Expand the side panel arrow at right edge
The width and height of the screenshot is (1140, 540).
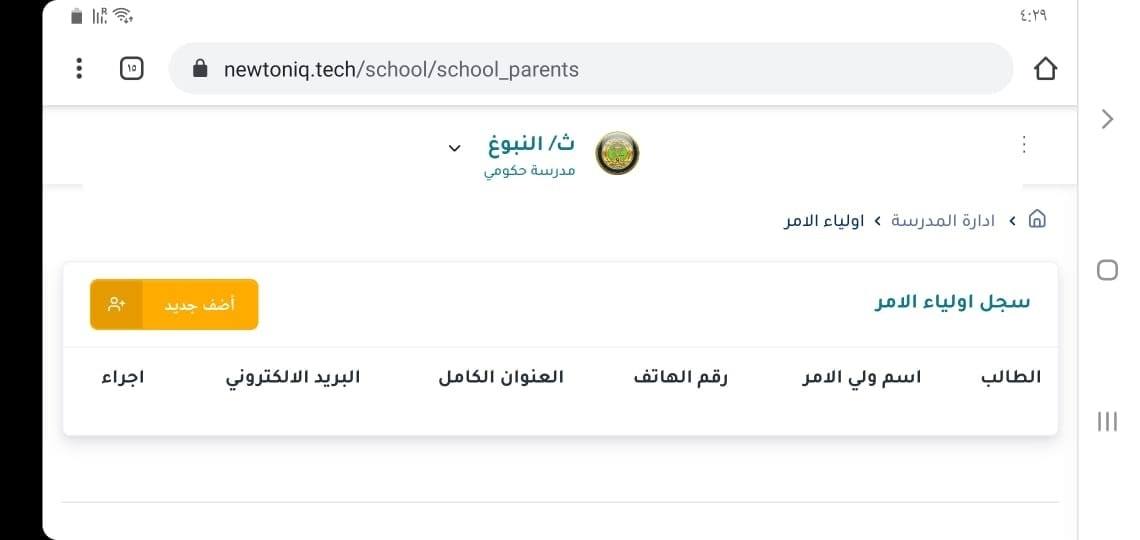pyautogui.click(x=1107, y=119)
